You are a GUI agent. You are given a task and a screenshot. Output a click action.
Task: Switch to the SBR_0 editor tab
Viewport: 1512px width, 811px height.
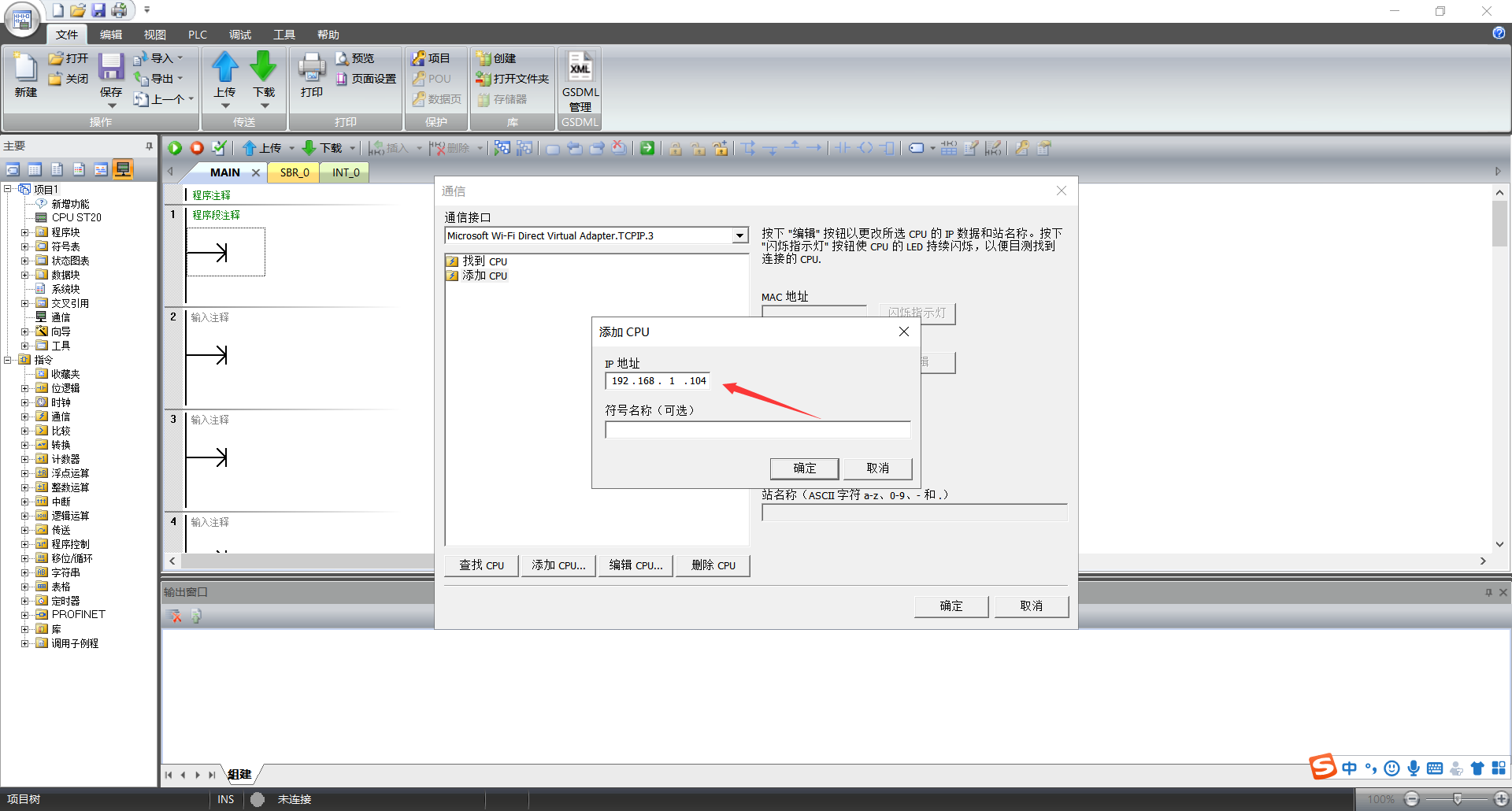(x=295, y=172)
